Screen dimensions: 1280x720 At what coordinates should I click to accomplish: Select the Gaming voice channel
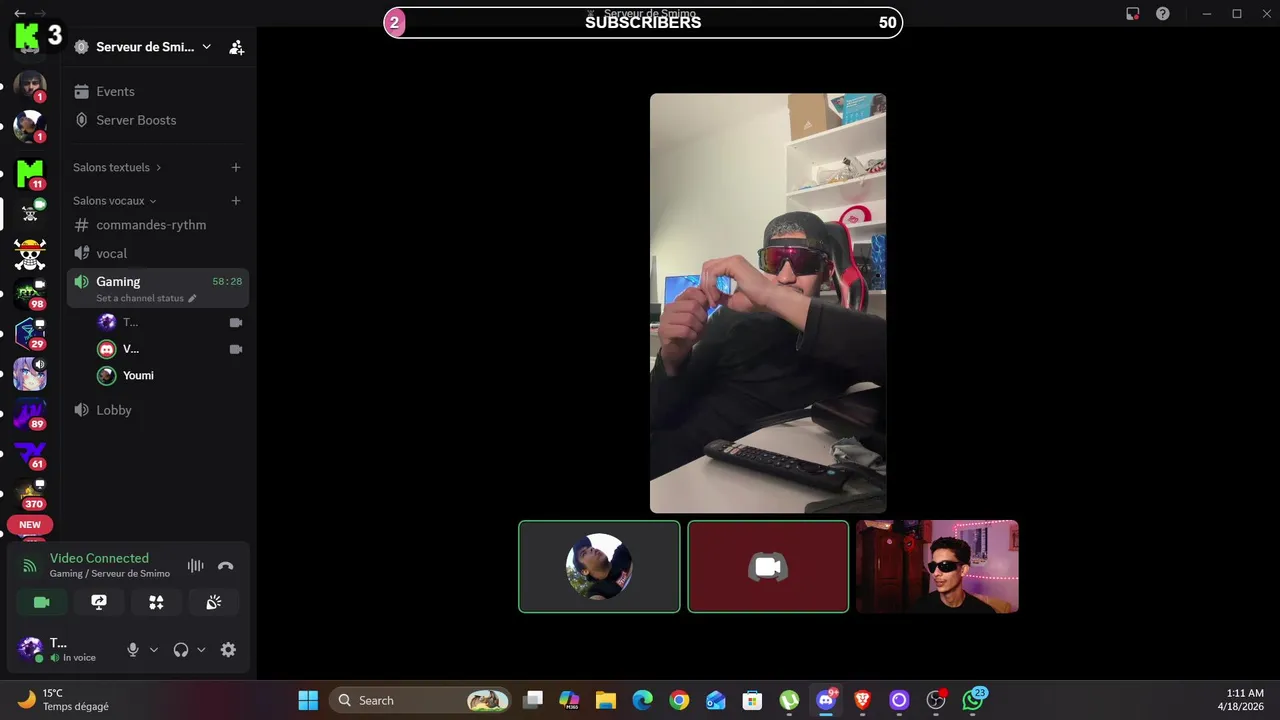[158, 288]
